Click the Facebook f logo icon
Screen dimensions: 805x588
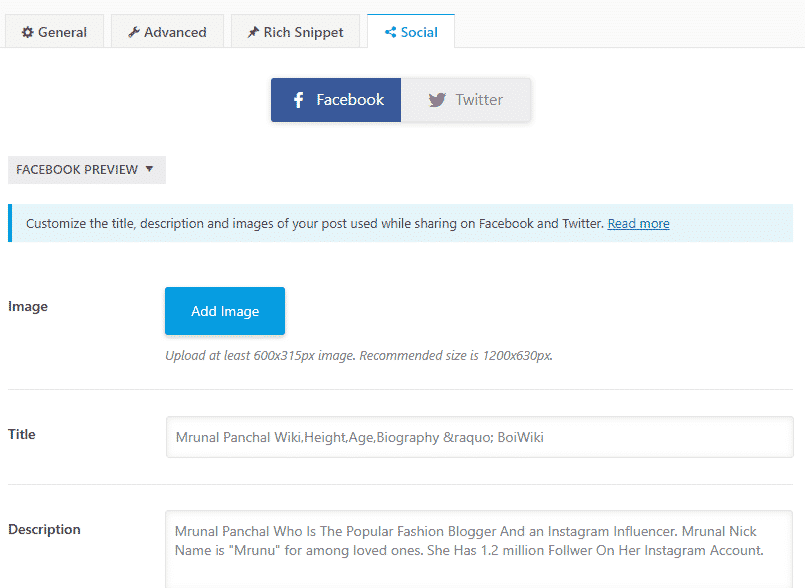[299, 100]
